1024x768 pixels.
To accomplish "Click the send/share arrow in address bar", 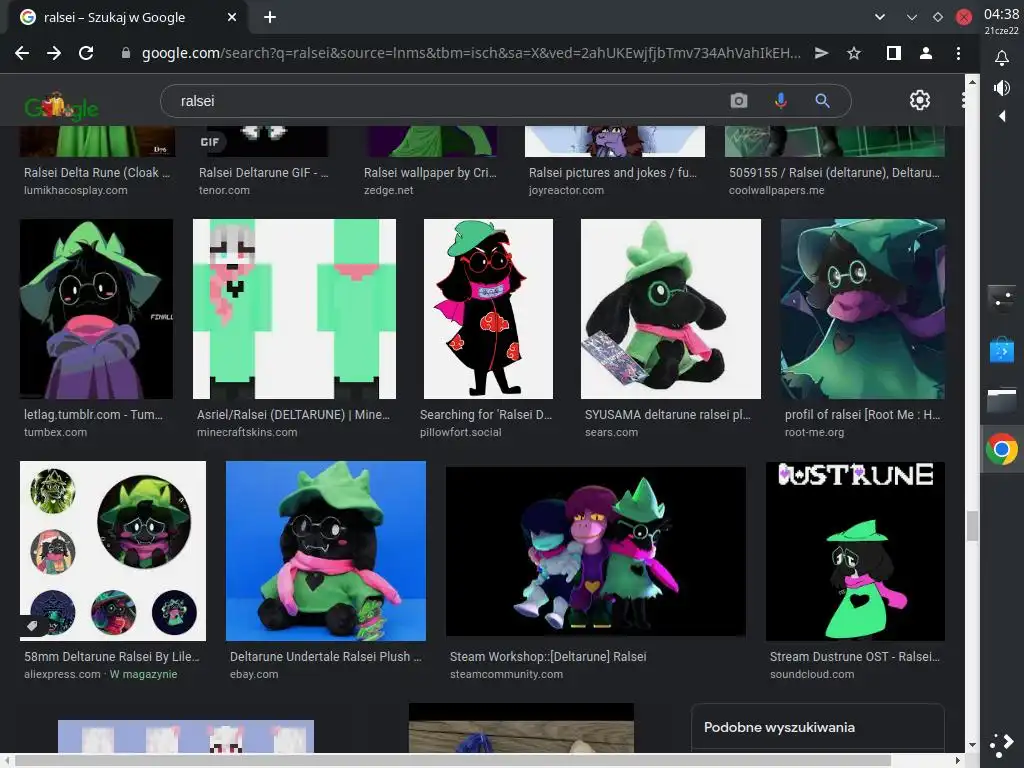I will (x=822, y=54).
